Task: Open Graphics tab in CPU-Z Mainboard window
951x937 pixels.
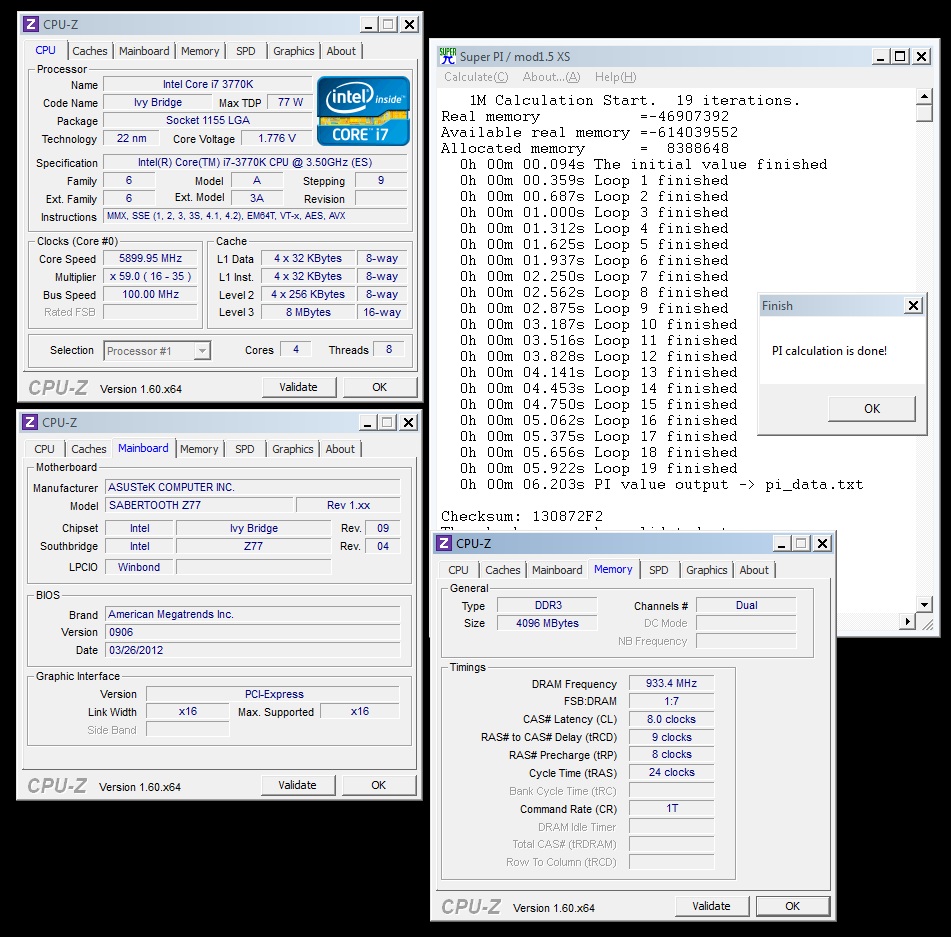Action: pos(293,449)
